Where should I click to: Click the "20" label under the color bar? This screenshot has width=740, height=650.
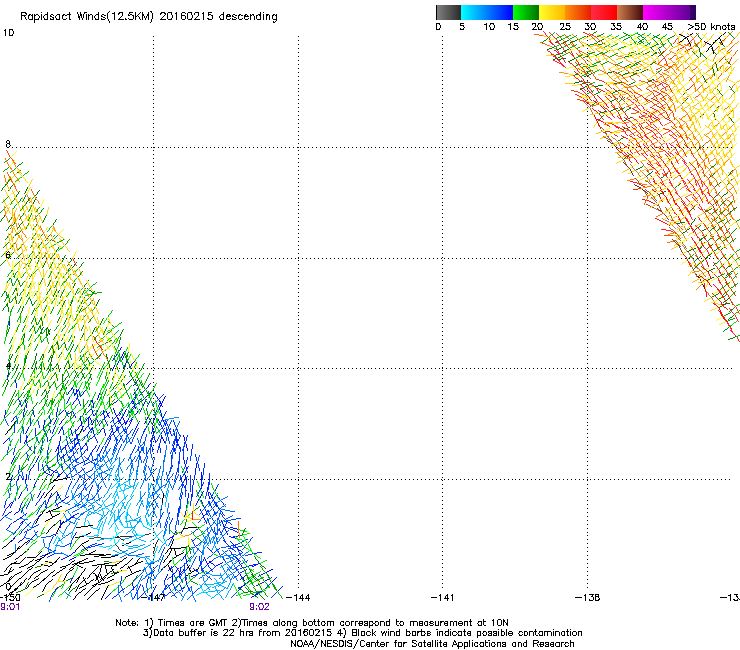(x=537, y=27)
